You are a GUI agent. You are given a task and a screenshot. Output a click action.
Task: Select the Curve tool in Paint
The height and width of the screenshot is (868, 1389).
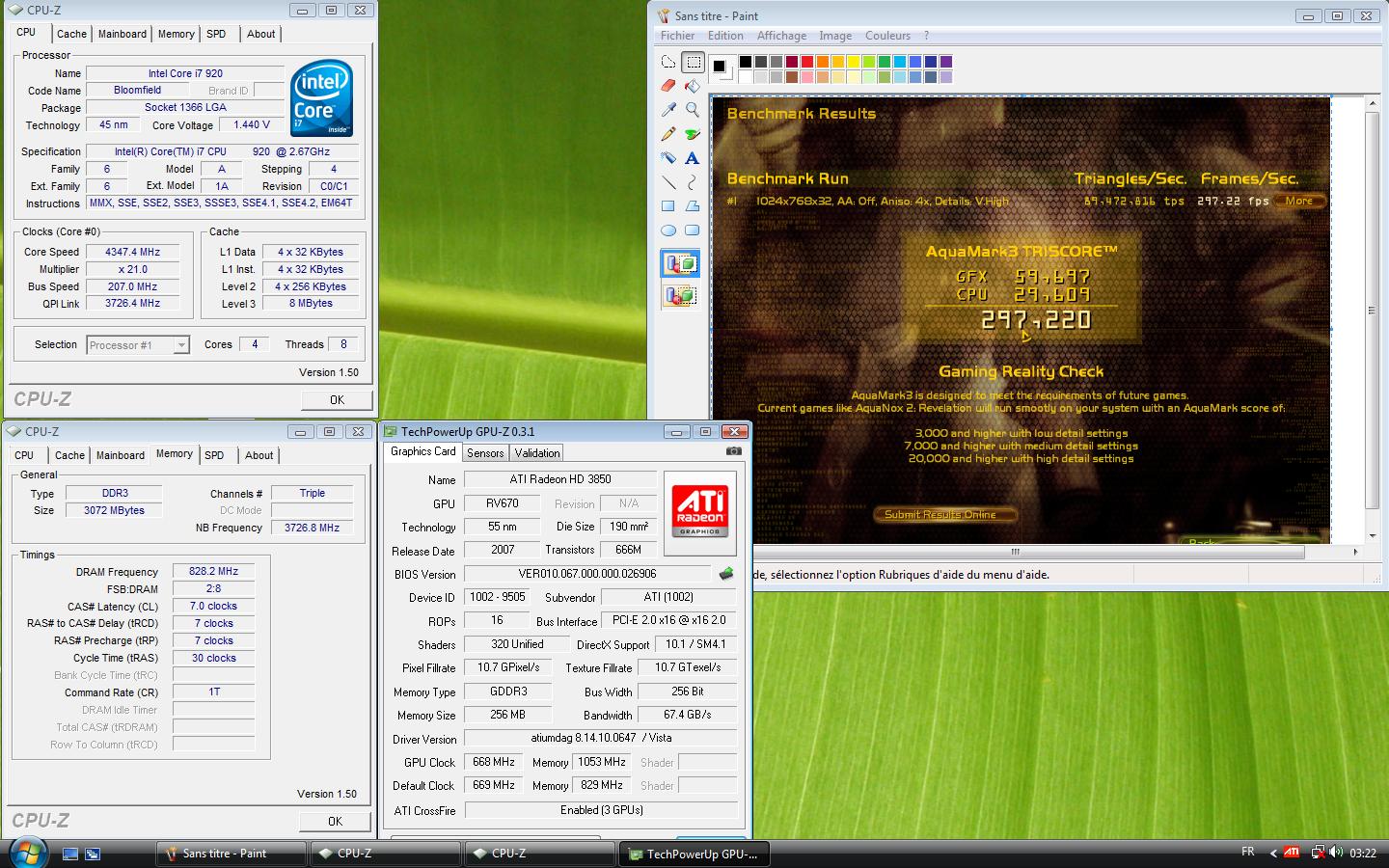693,182
